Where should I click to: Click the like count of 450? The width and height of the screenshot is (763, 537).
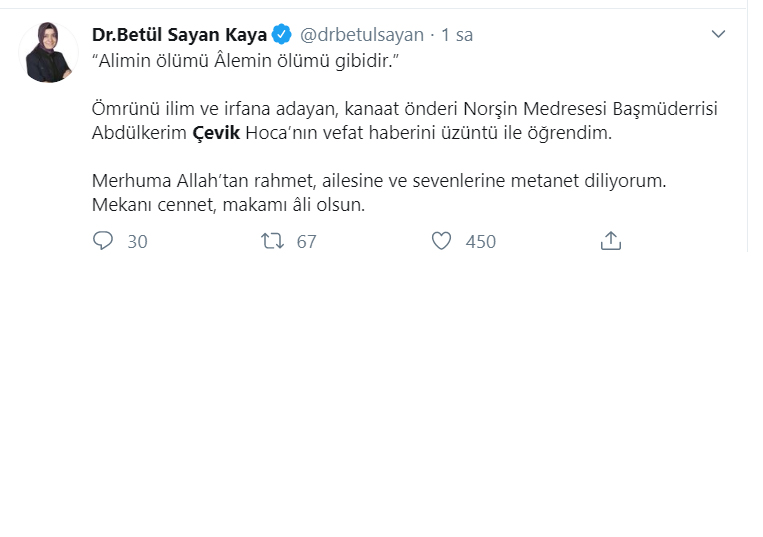click(x=481, y=241)
